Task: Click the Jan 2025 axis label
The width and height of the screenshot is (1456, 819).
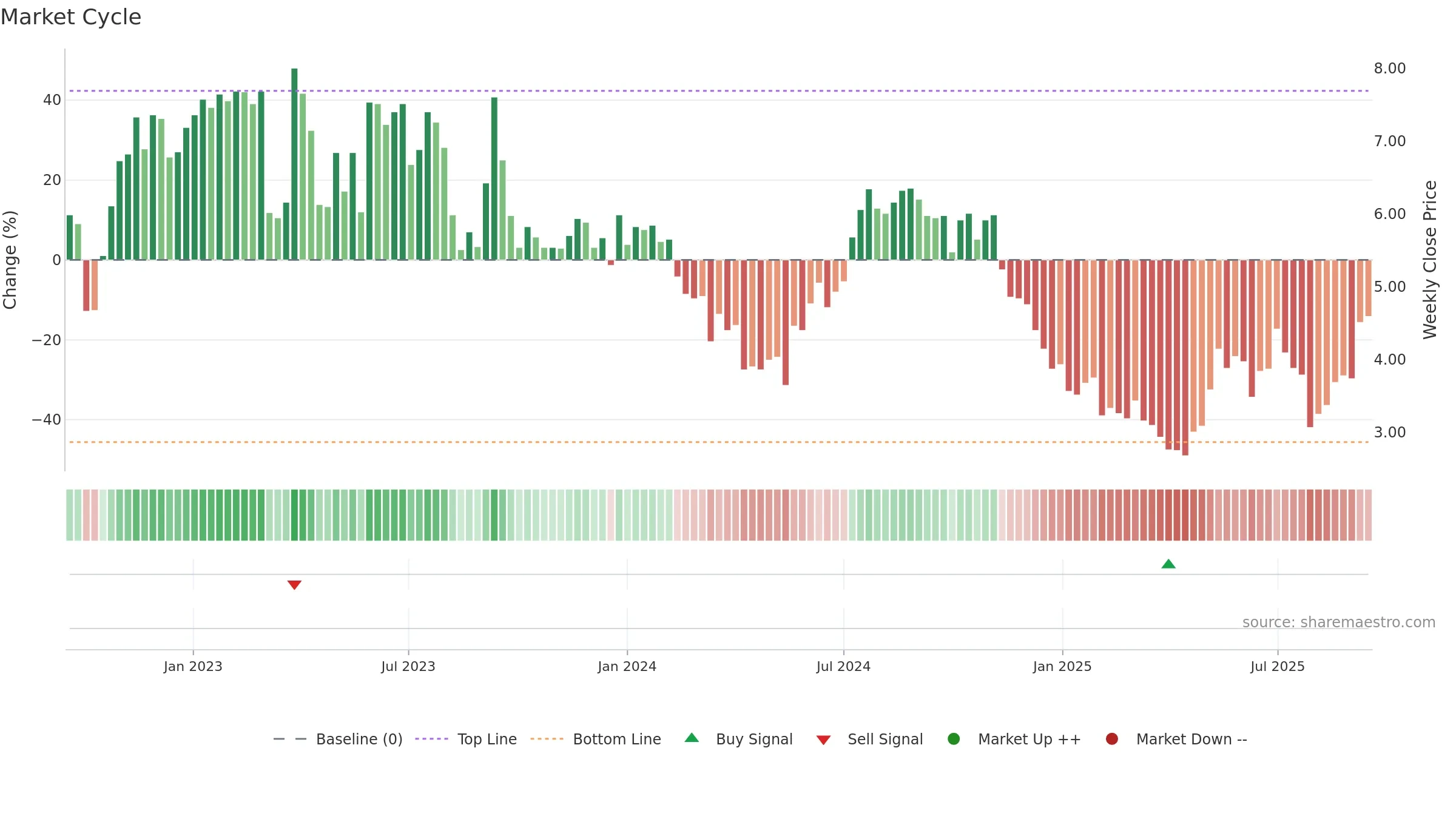Action: coord(1062,667)
